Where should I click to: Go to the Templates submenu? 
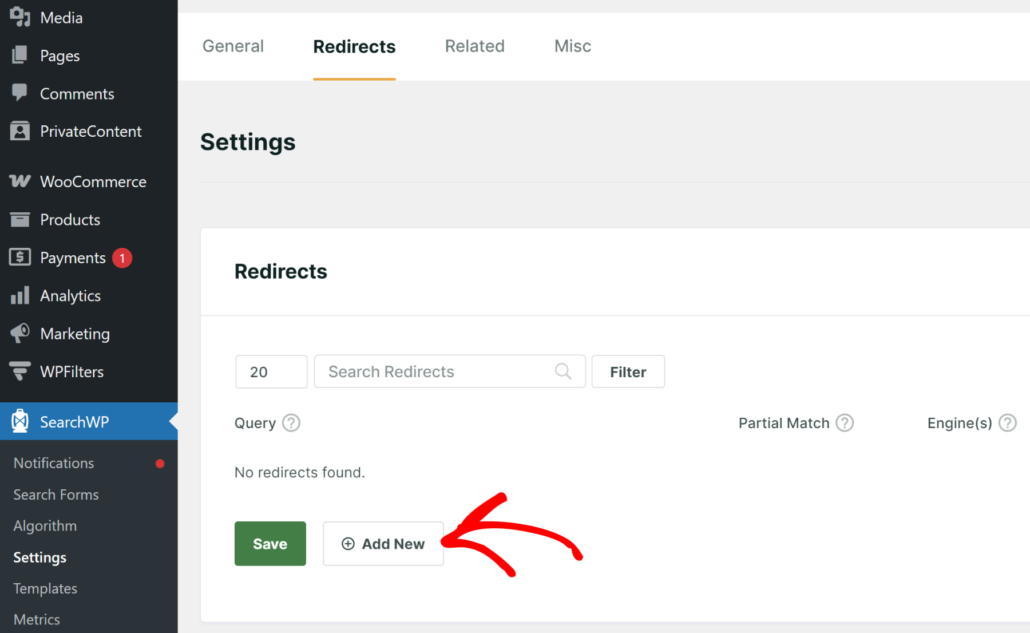pyautogui.click(x=45, y=588)
